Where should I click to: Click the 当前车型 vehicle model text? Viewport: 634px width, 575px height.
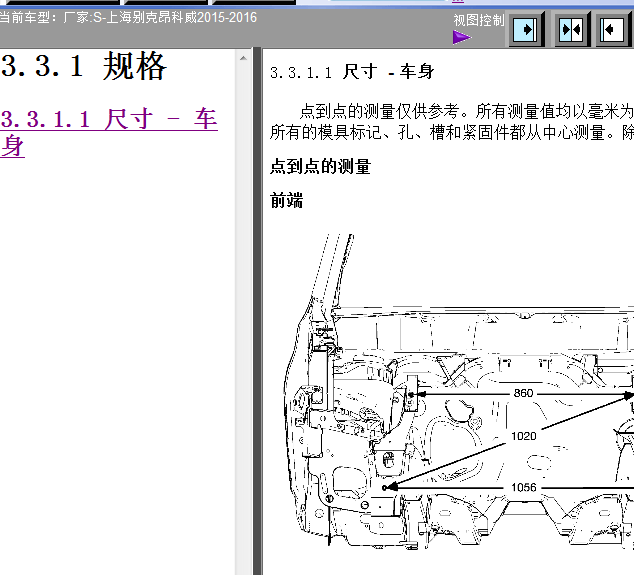point(128,17)
